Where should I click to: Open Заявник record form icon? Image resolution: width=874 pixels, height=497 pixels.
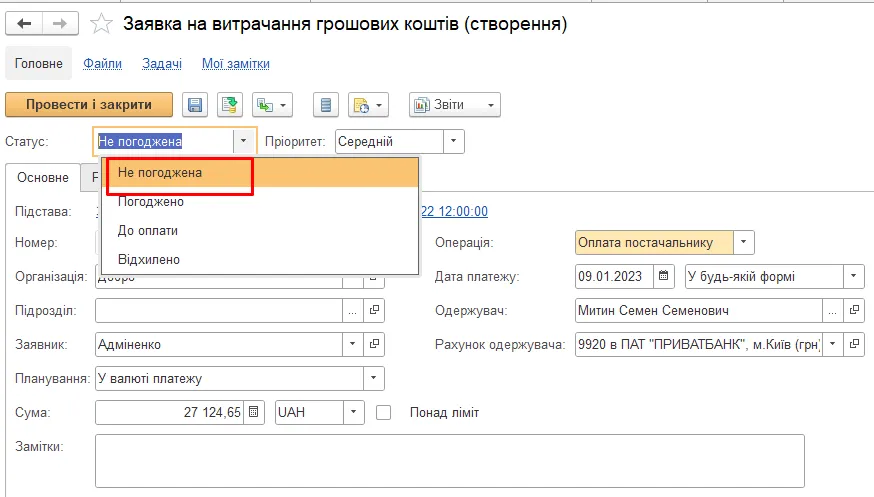374,344
